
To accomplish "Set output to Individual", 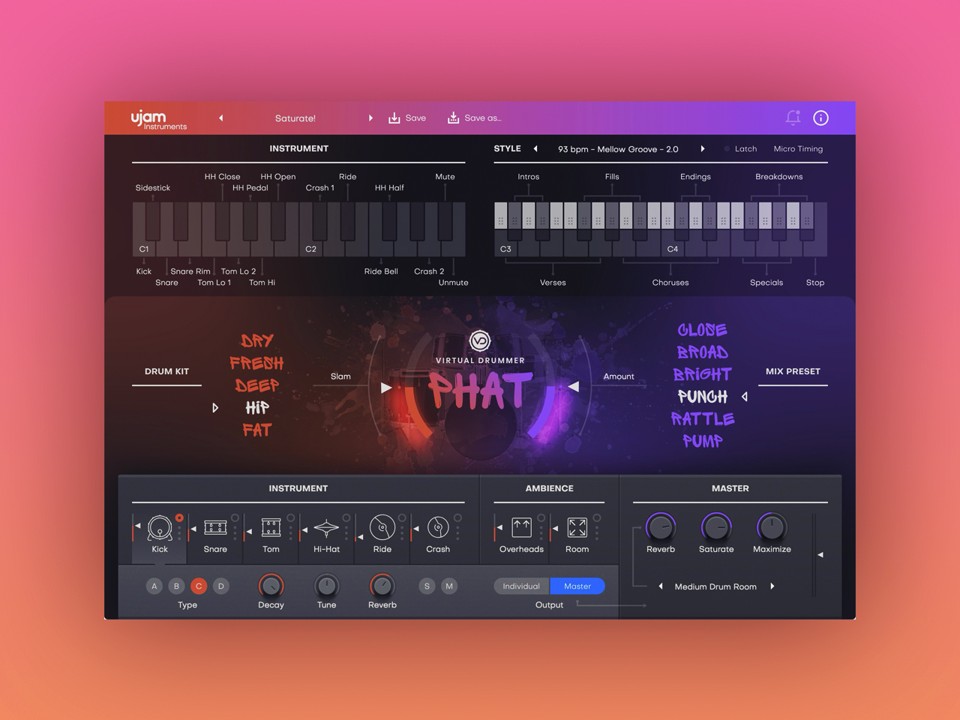I will 521,586.
